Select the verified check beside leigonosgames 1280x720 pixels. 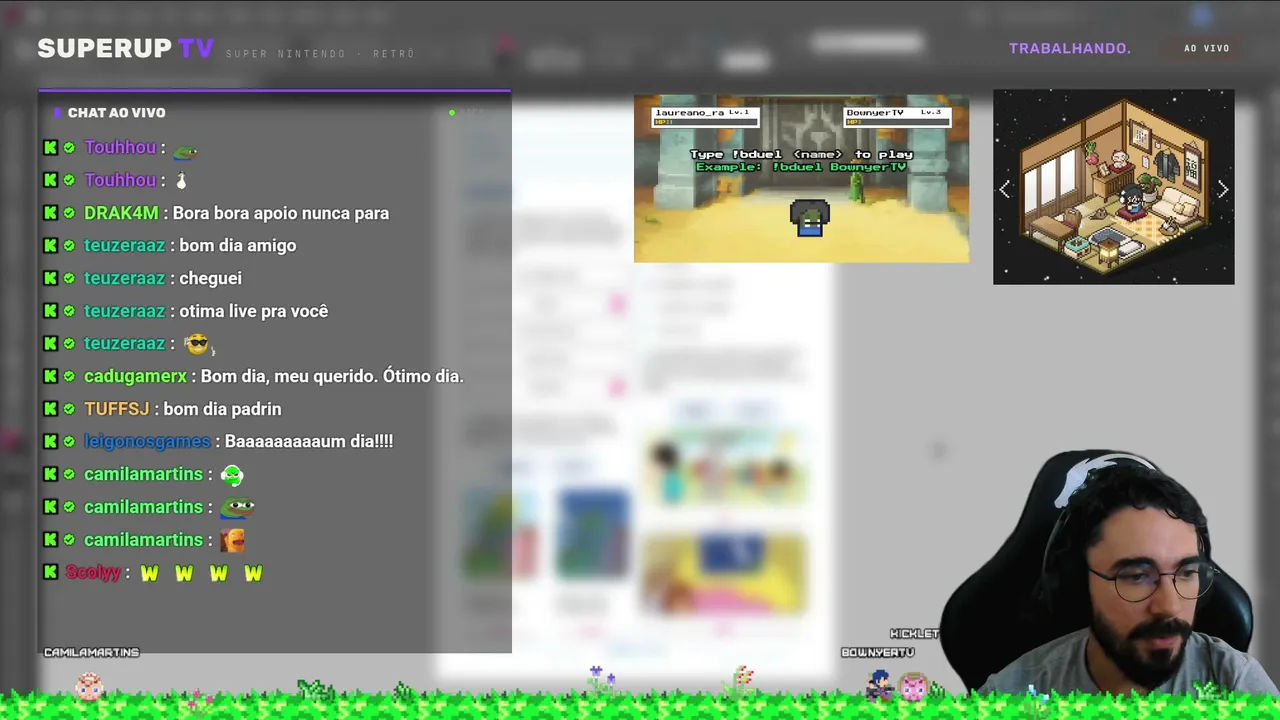(69, 441)
